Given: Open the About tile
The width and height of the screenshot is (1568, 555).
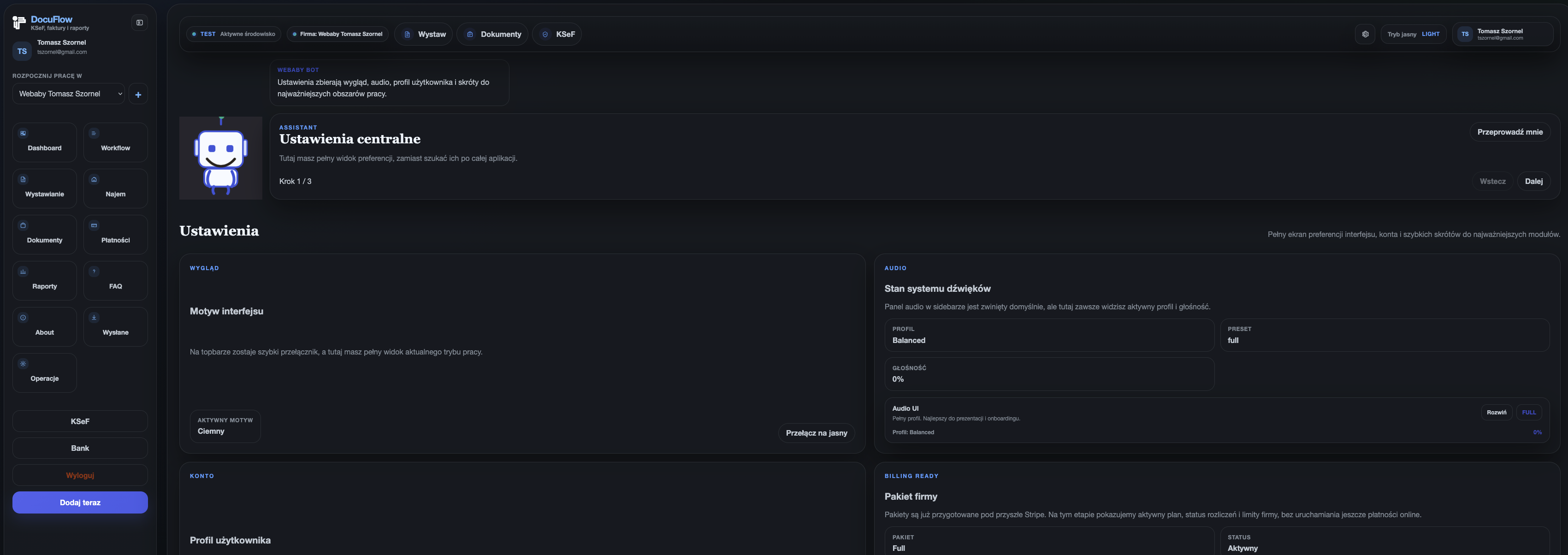Looking at the screenshot, I should 44,327.
